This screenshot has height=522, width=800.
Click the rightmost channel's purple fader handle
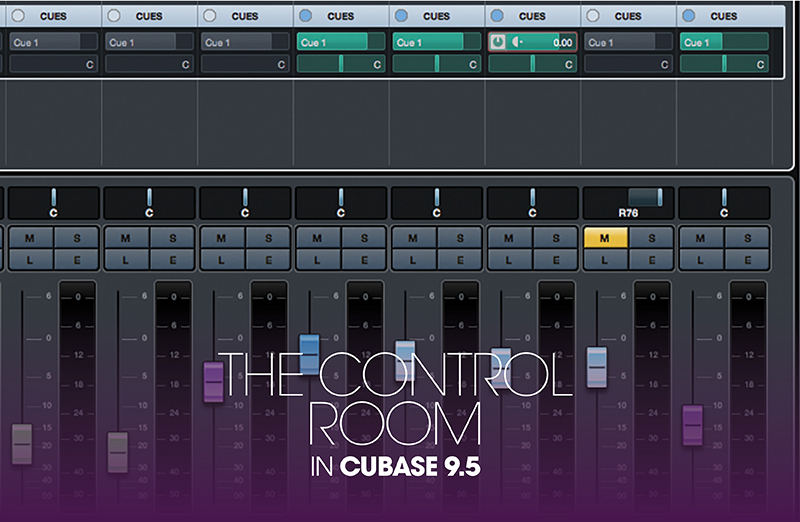tap(693, 425)
